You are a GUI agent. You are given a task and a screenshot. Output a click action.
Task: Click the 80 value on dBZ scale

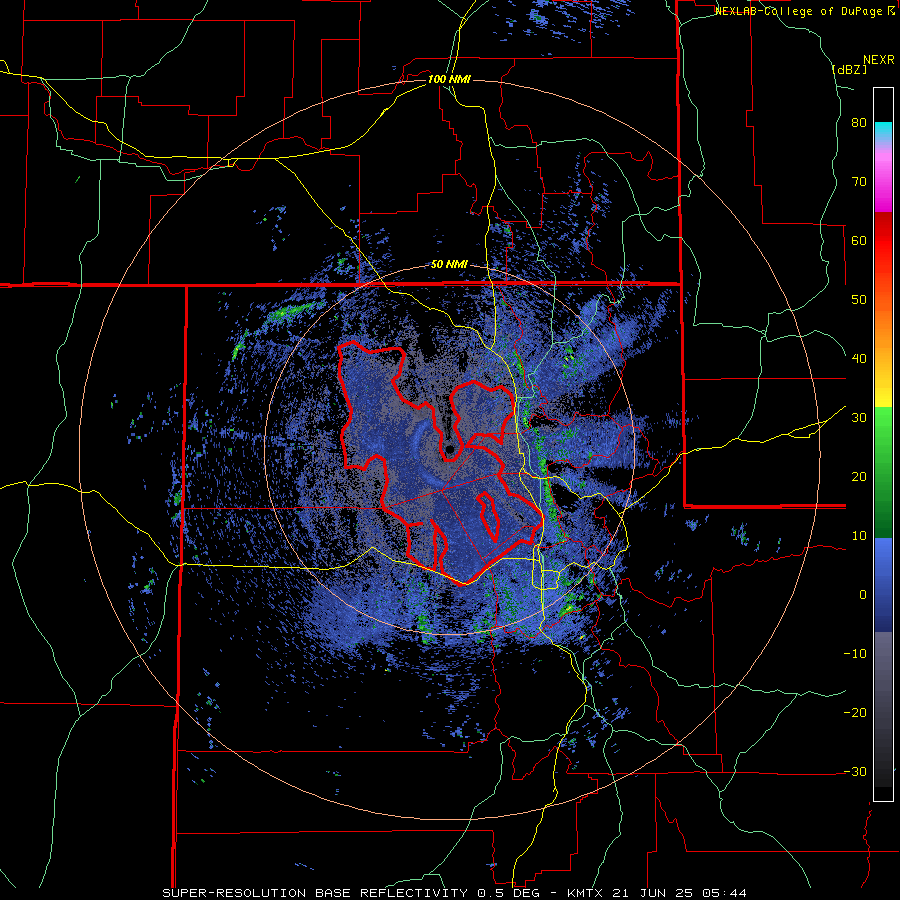pos(859,123)
